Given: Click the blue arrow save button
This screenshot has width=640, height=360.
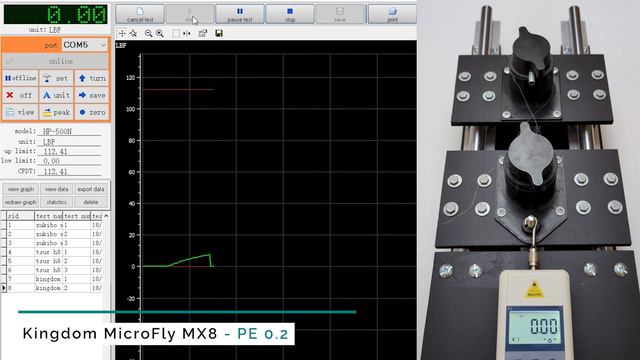Looking at the screenshot, I should point(92,95).
